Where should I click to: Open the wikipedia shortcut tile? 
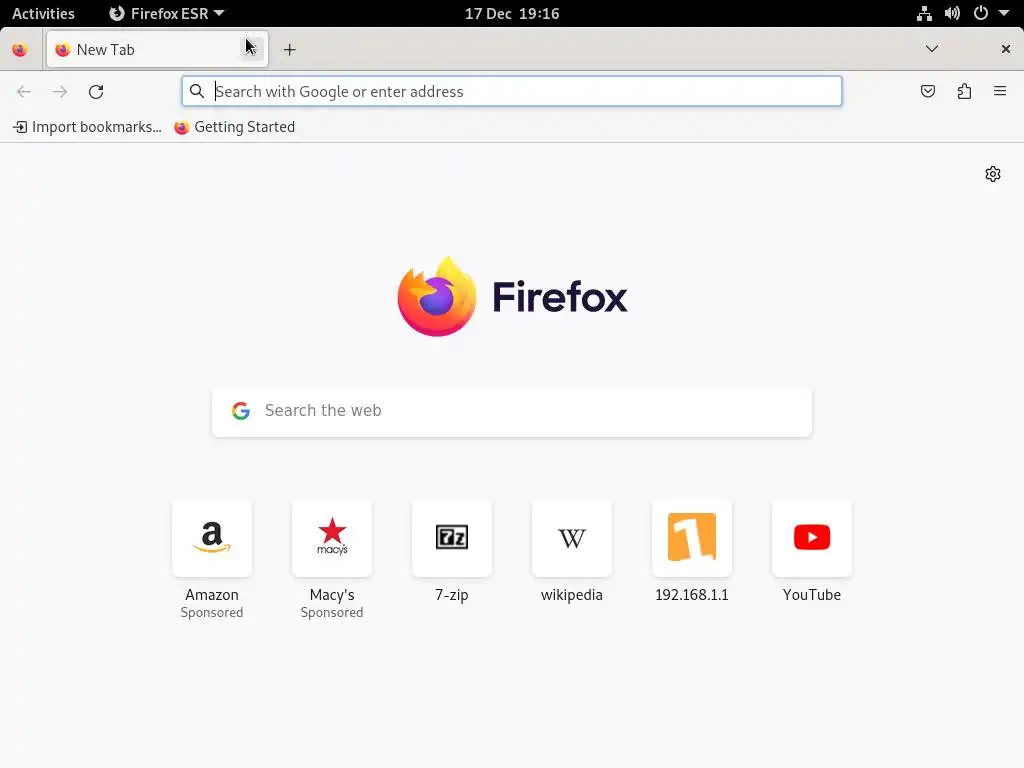pyautogui.click(x=571, y=538)
